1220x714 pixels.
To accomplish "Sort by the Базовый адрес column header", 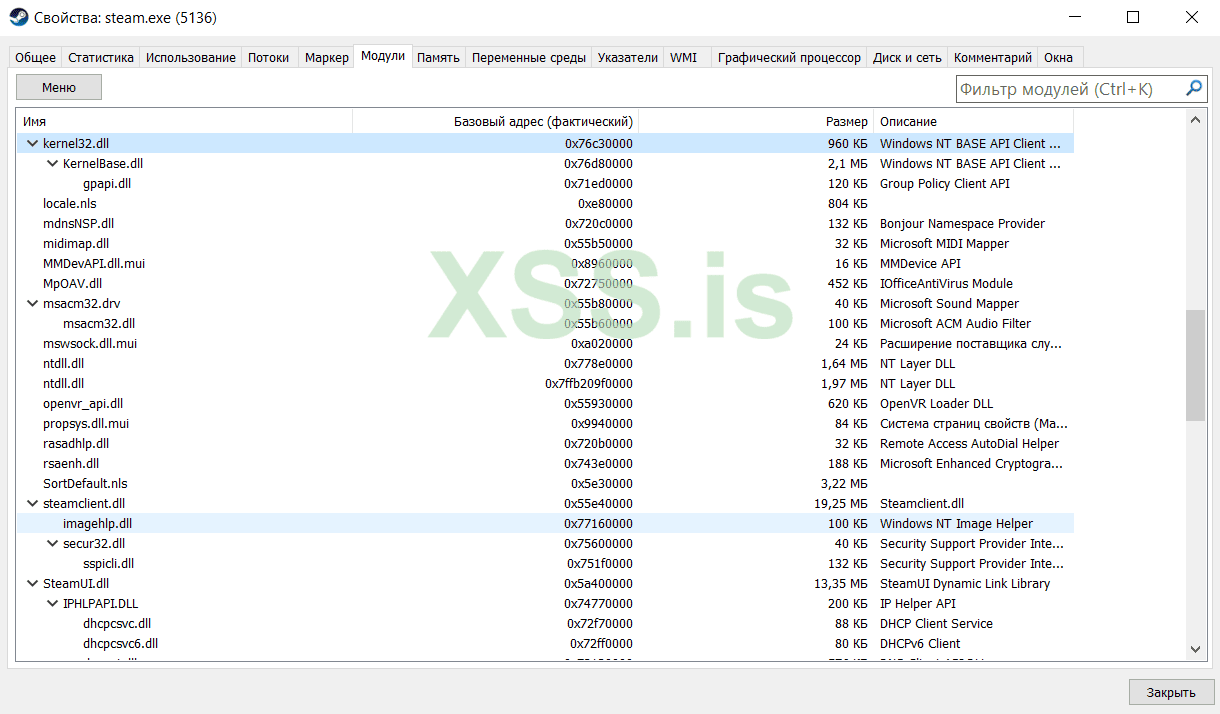I will (x=496, y=121).
